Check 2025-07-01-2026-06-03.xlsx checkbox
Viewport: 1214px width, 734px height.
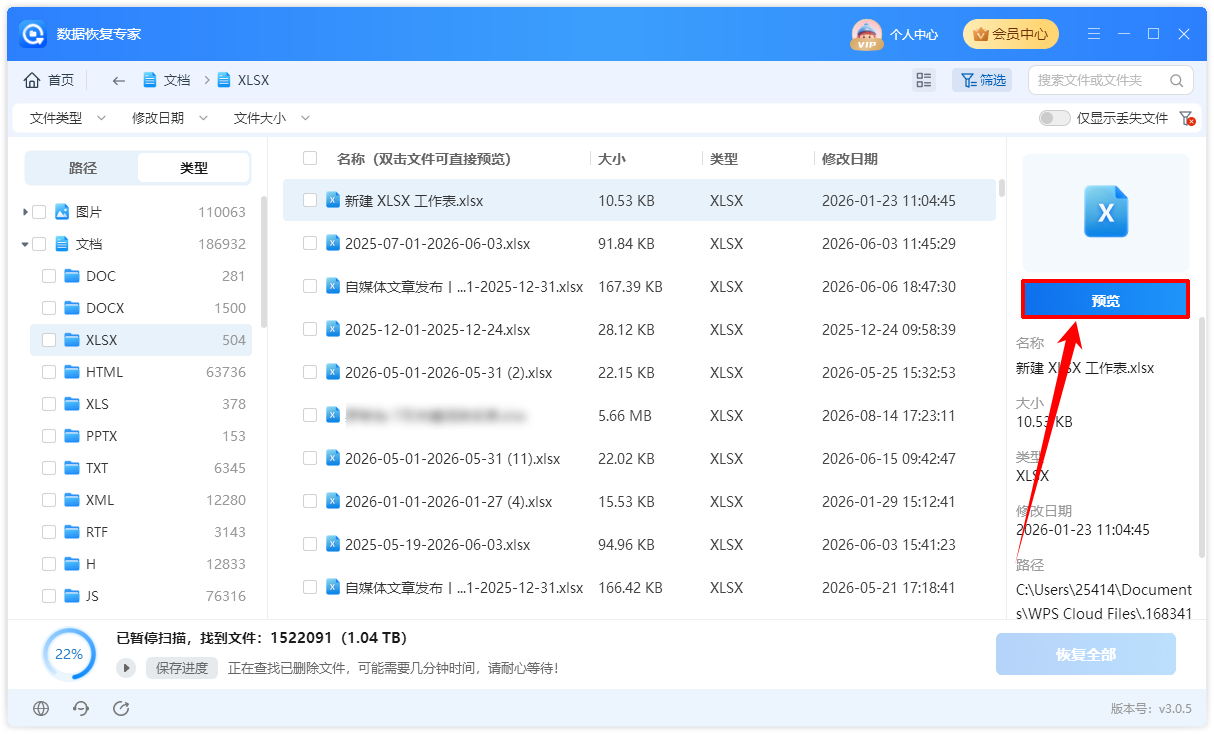(x=310, y=243)
